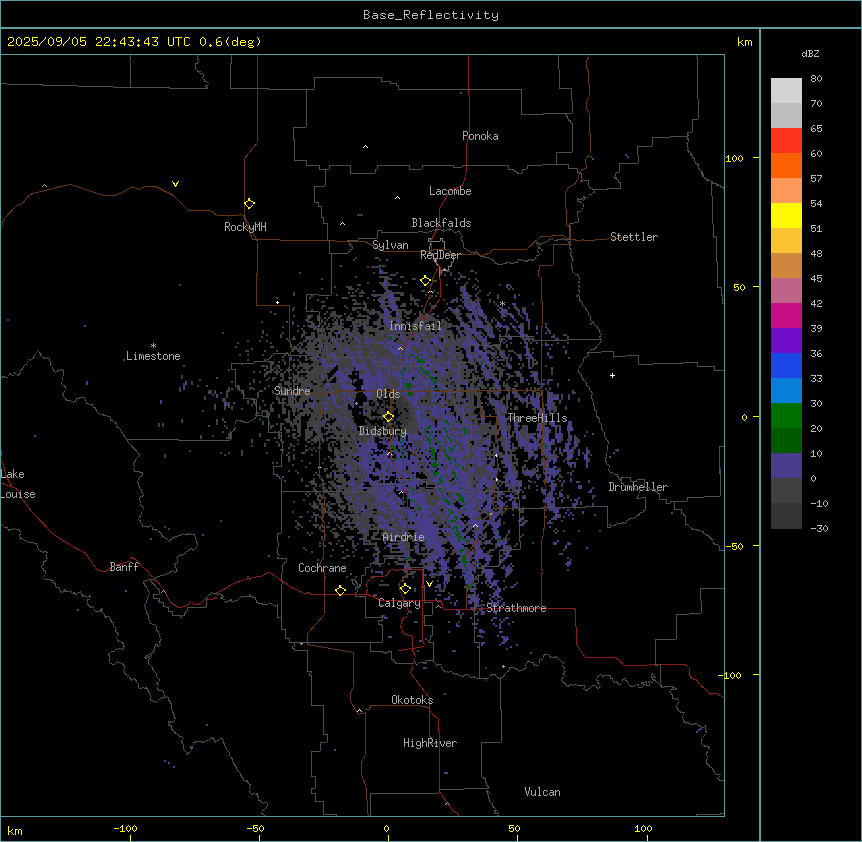This screenshot has width=862, height=842.
Task: Click the Sylvan label
Action: (390, 245)
